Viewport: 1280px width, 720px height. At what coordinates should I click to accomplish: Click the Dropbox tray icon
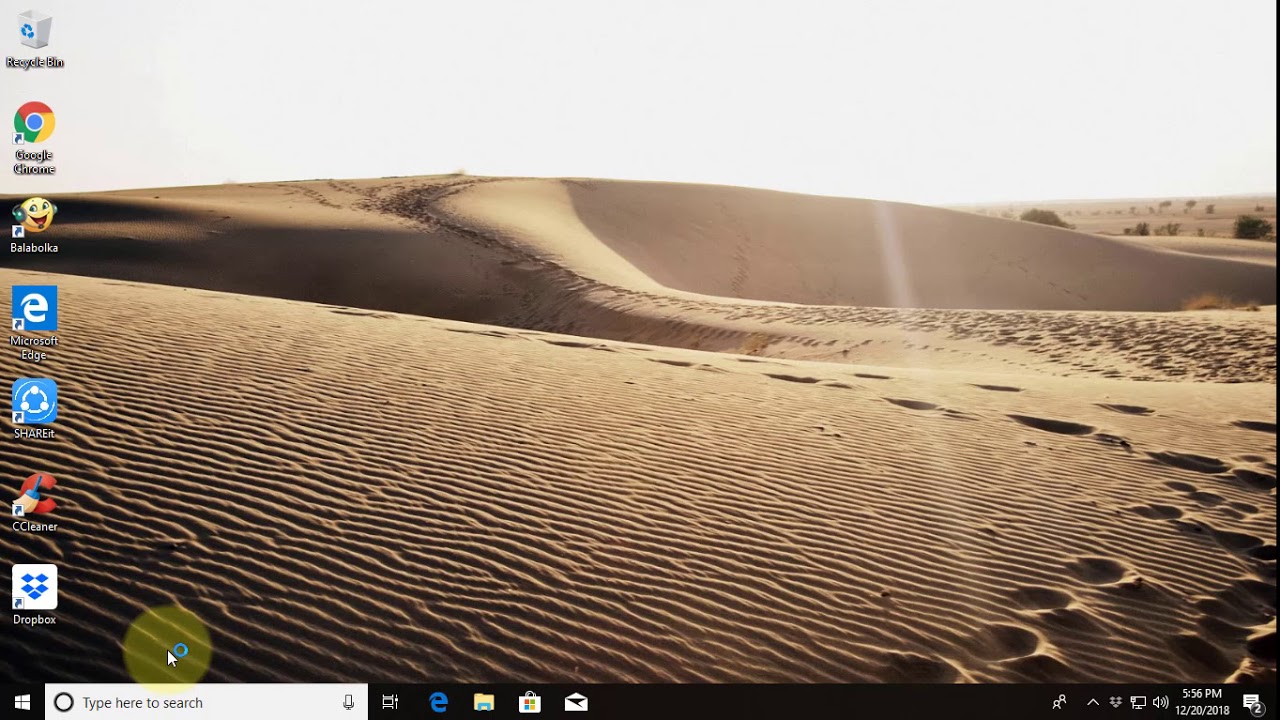tap(1115, 702)
